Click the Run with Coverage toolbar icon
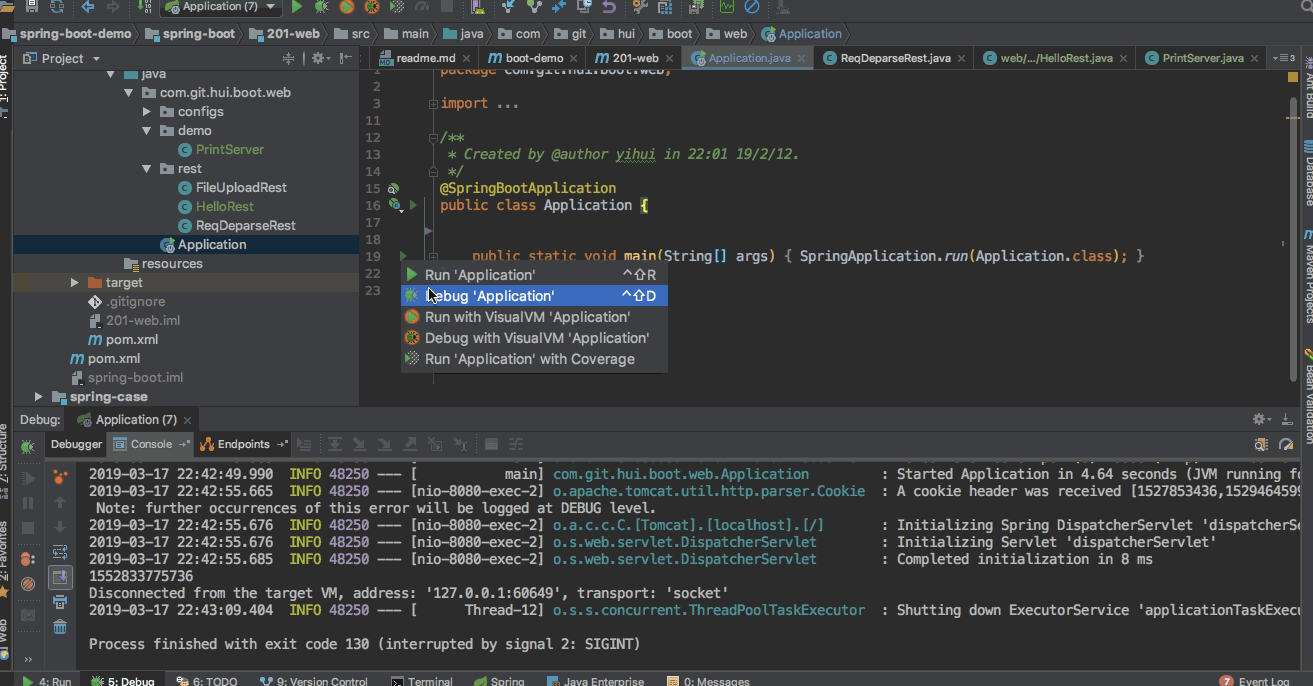This screenshot has height=686, width=1313. coord(396,7)
